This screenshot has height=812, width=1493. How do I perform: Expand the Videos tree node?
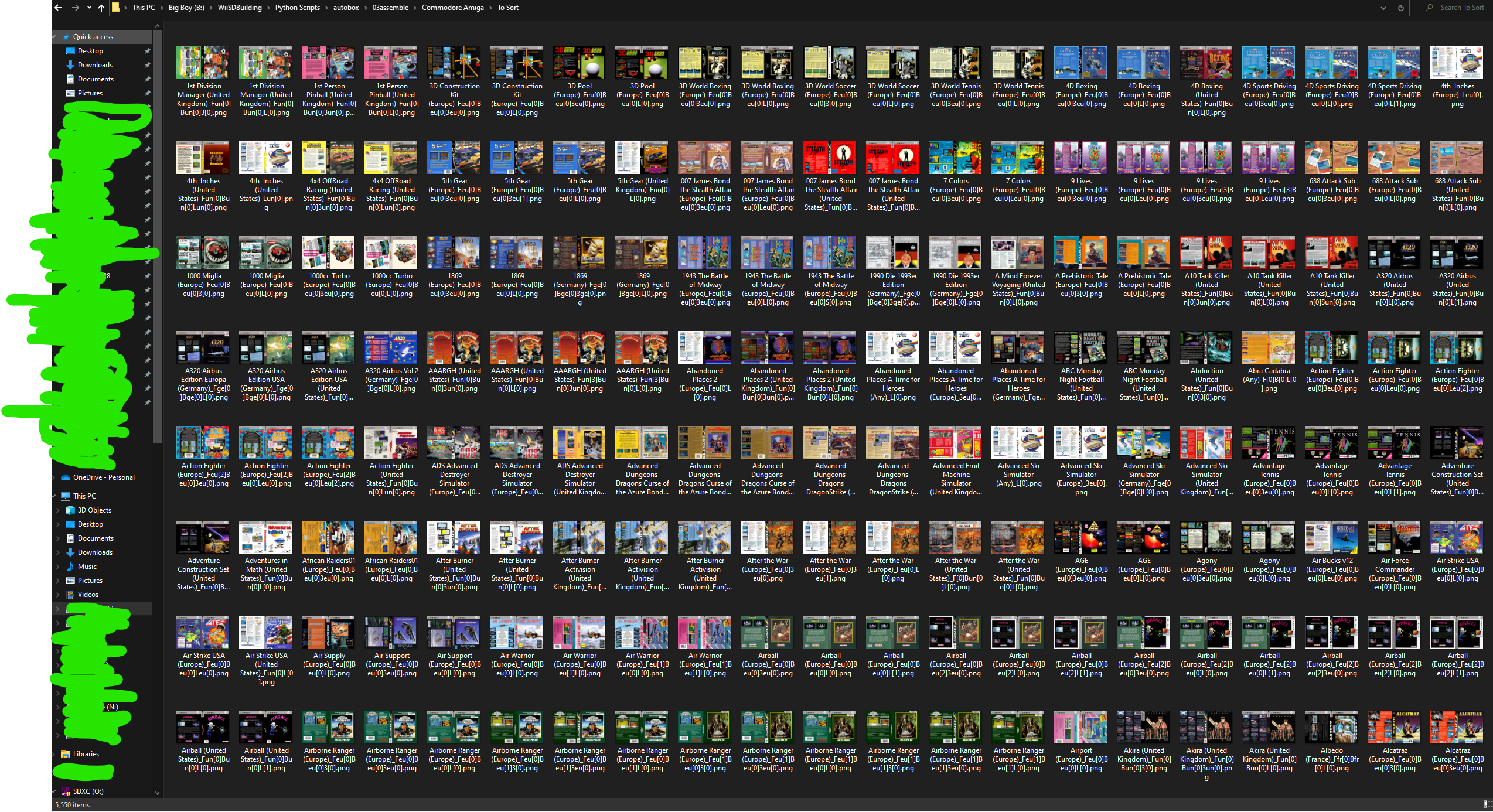click(58, 595)
